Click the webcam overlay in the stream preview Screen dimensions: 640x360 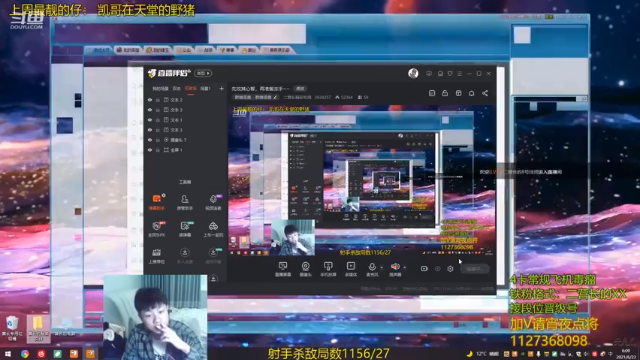pyautogui.click(x=293, y=238)
